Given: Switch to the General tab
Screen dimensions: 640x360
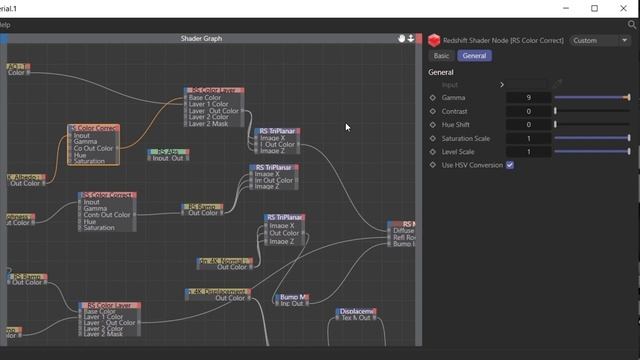Looking at the screenshot, I should tap(474, 56).
